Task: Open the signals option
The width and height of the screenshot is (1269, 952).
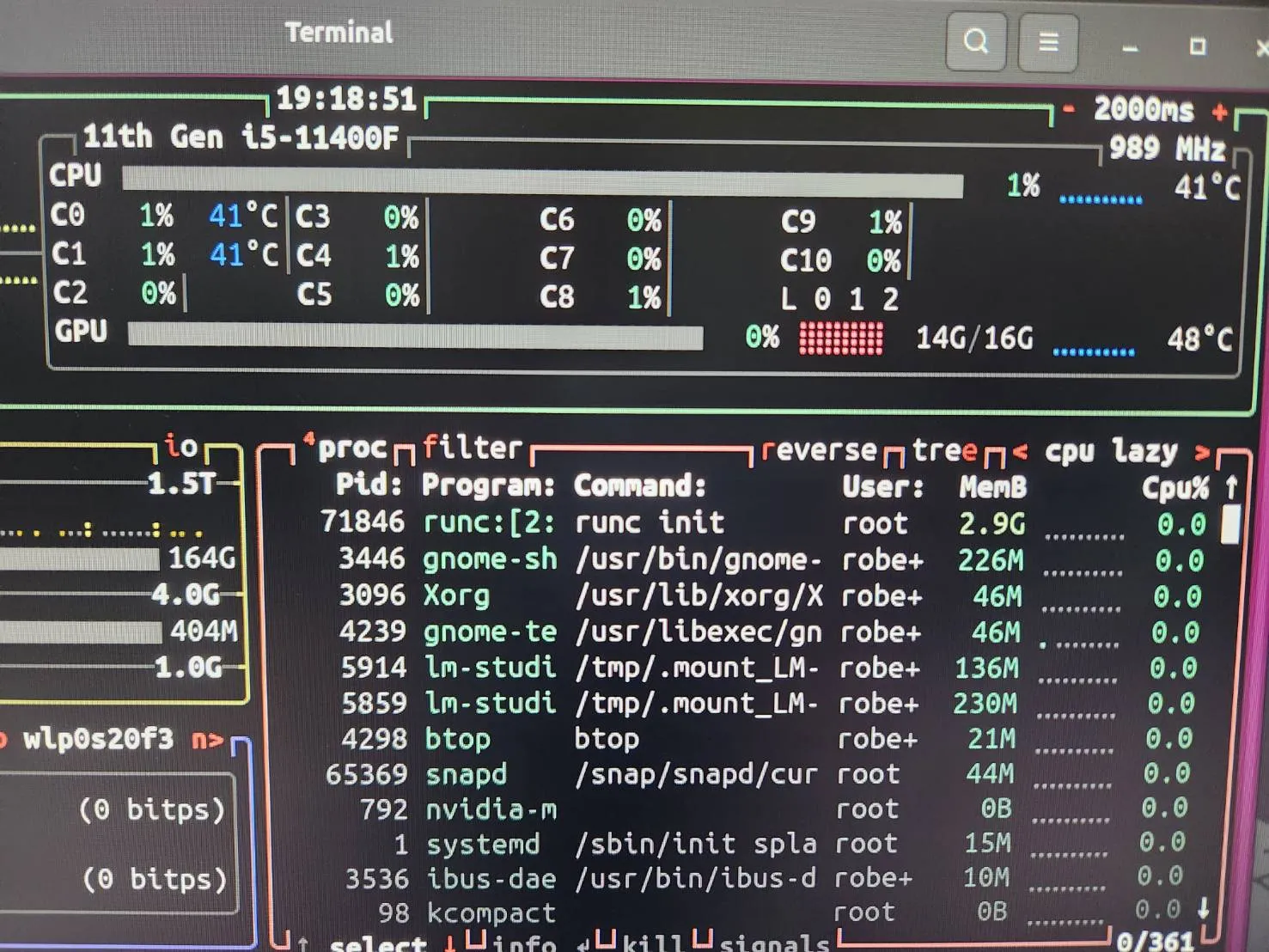Action: click(773, 943)
